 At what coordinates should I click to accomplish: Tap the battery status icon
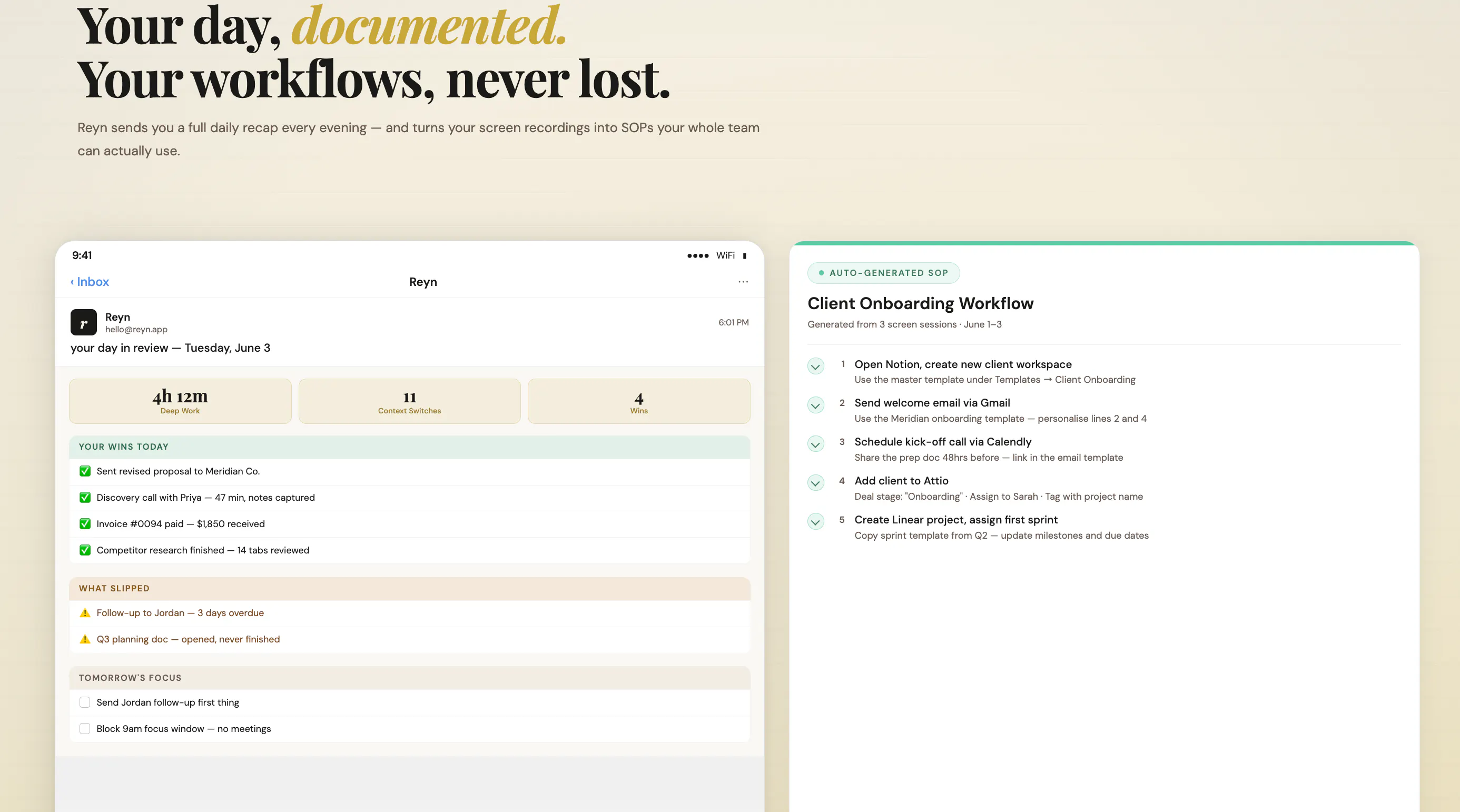pyautogui.click(x=744, y=255)
